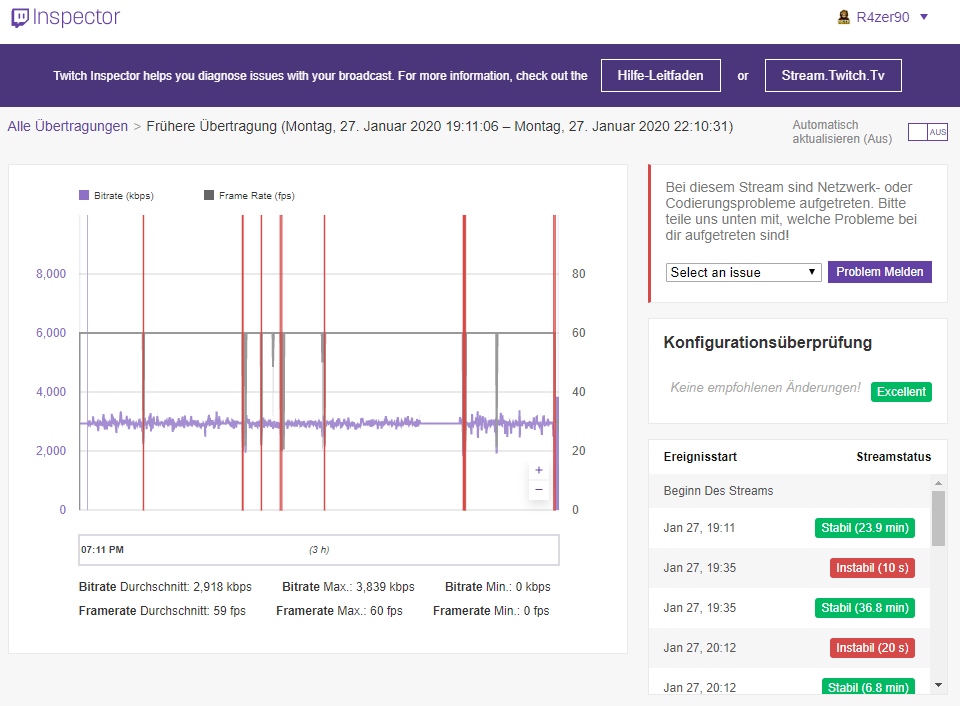The image size is (960, 706).
Task: Go to Alle Übertragungen breadcrumb
Action: (68, 126)
